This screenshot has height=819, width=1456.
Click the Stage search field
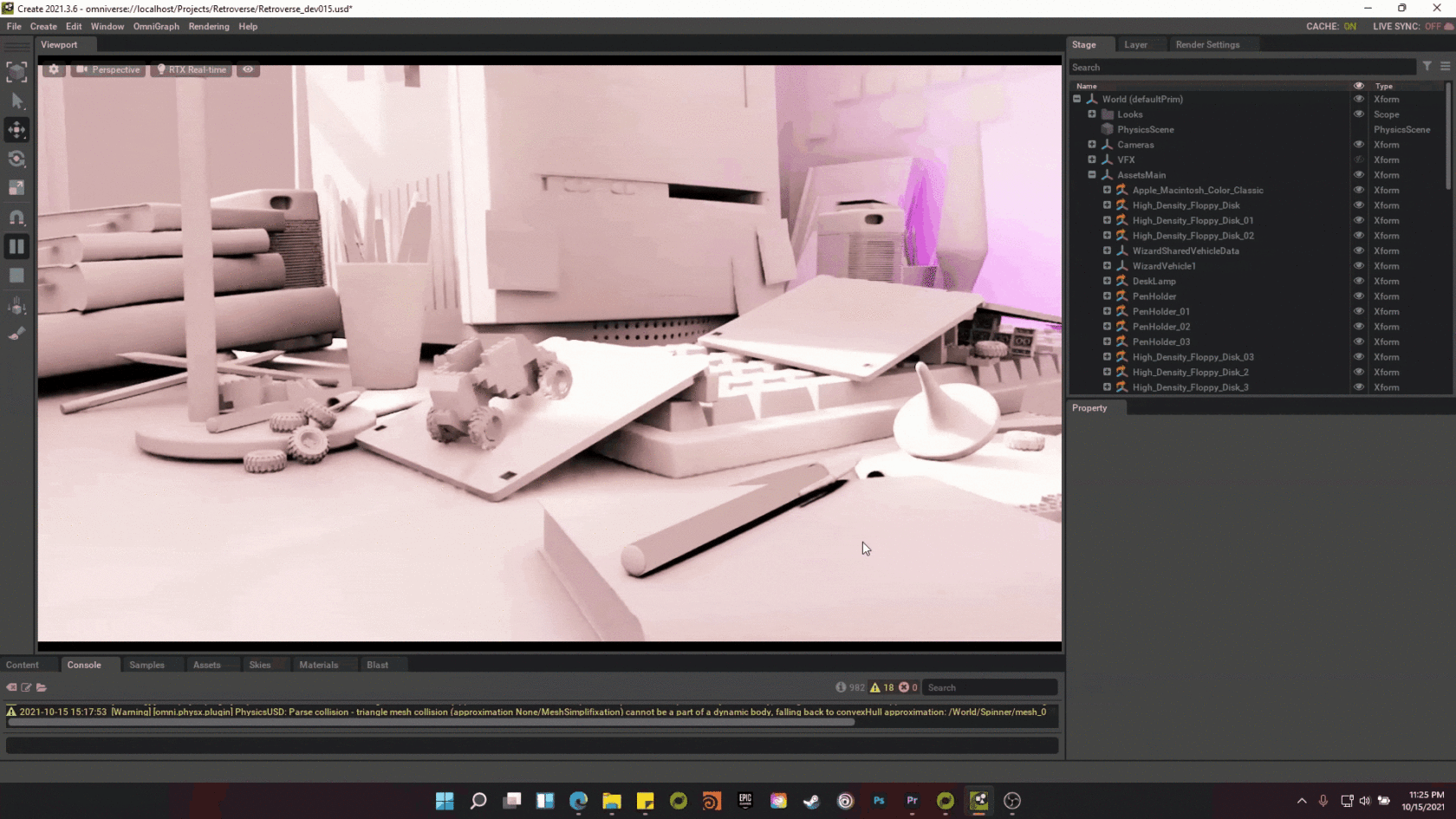click(1239, 67)
